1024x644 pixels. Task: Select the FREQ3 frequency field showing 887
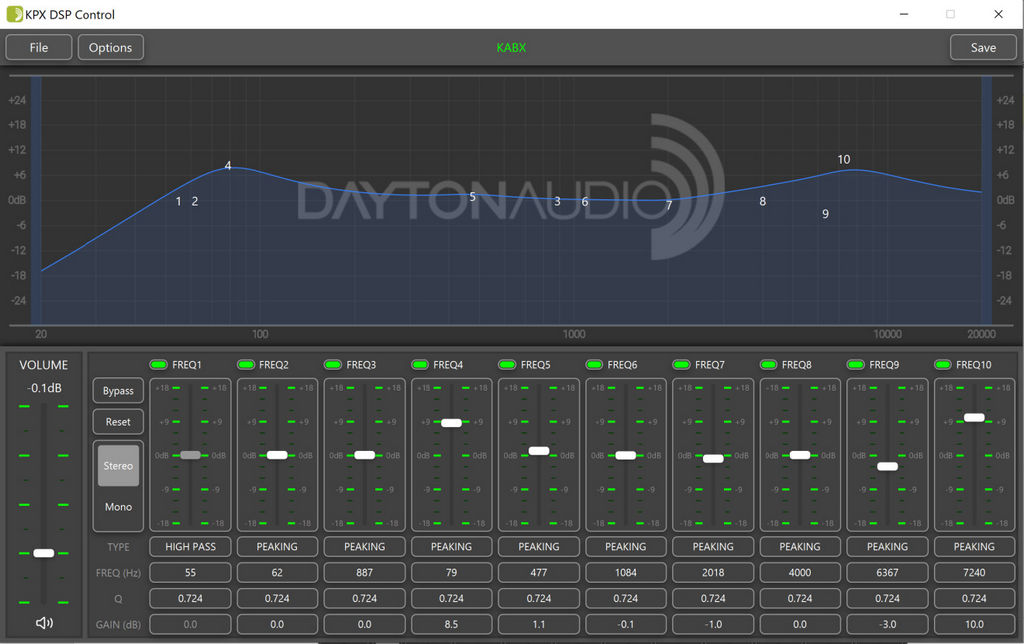(364, 573)
